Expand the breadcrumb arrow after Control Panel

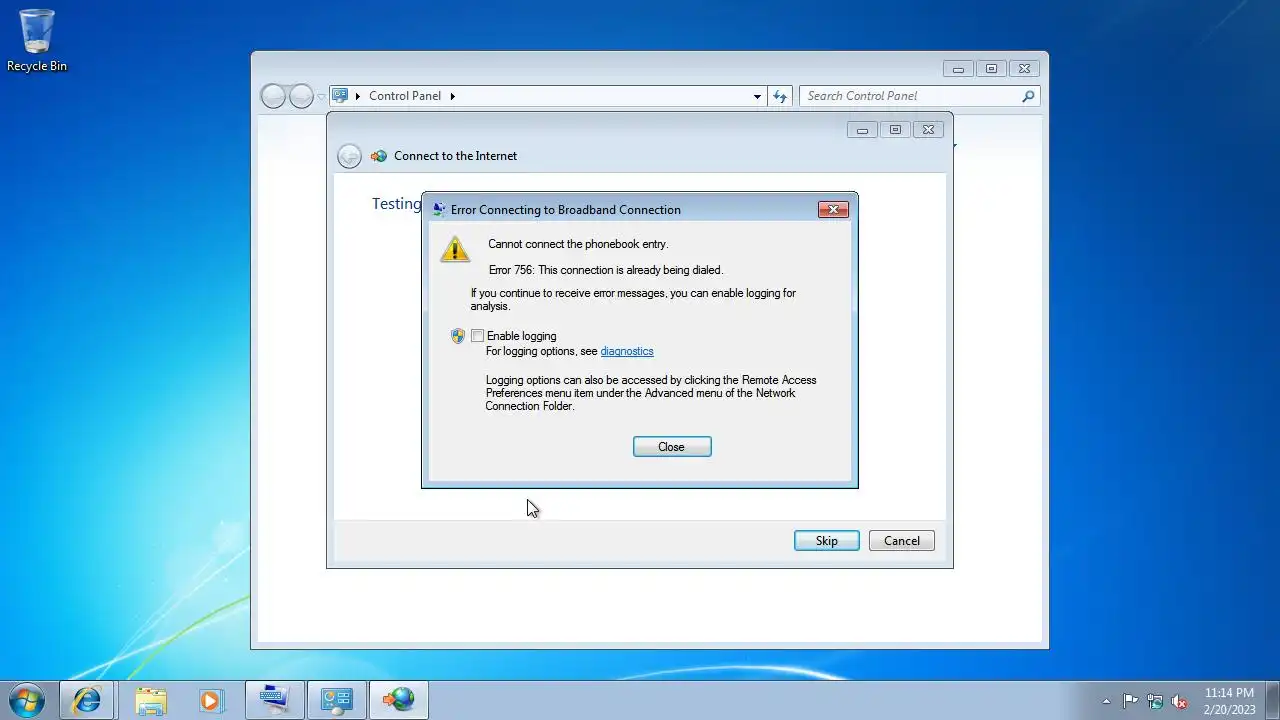[452, 96]
